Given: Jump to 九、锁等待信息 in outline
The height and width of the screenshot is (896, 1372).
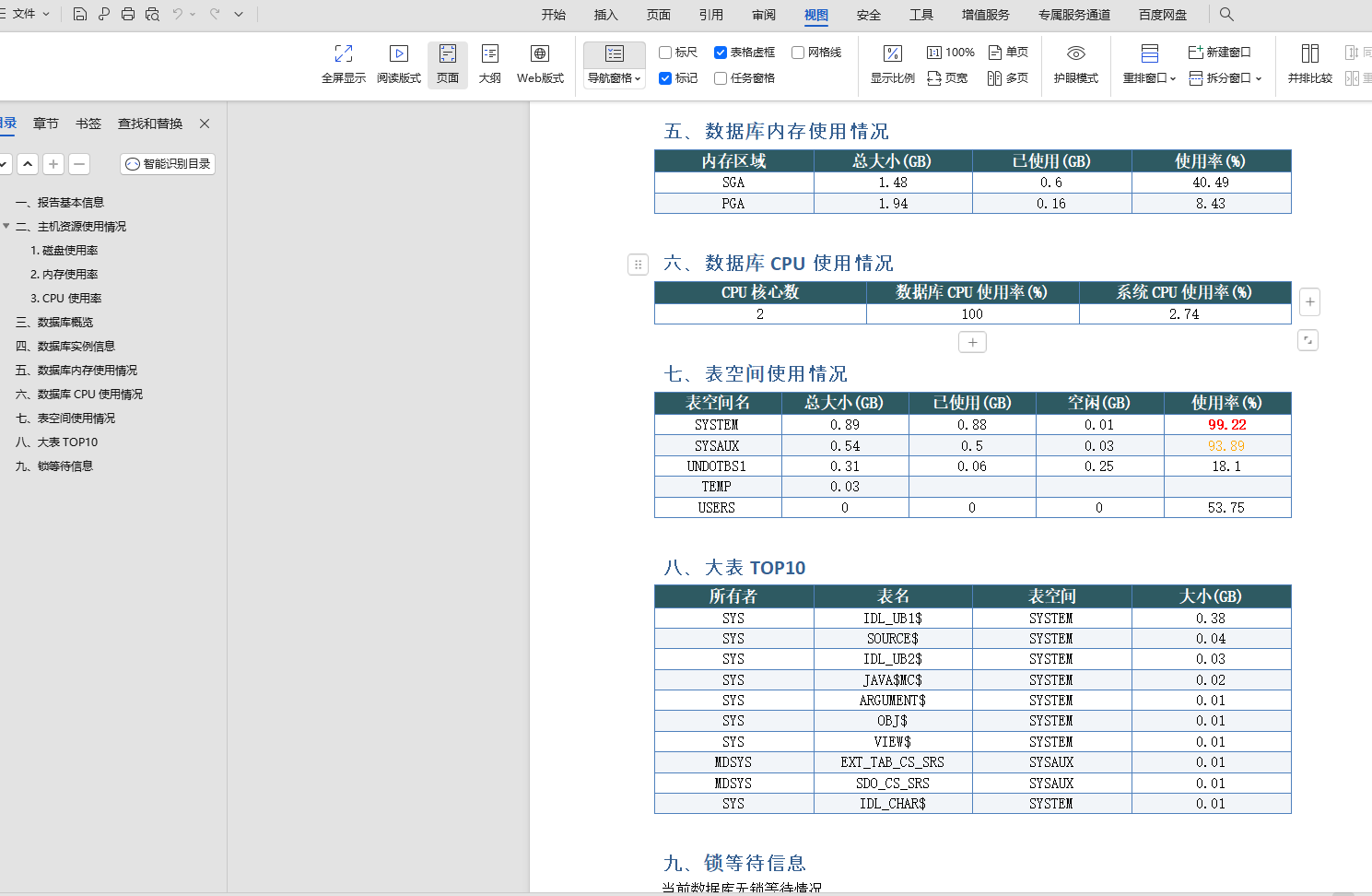Looking at the screenshot, I should 54,466.
